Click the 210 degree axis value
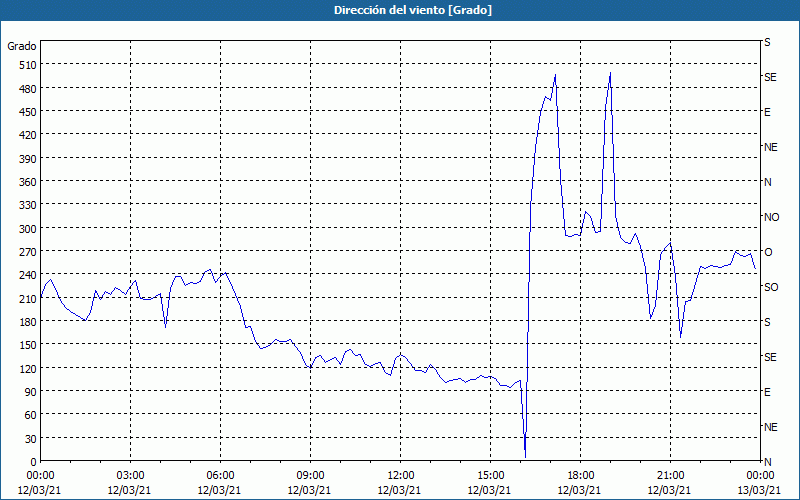The width and height of the screenshot is (800, 500). [x=28, y=299]
